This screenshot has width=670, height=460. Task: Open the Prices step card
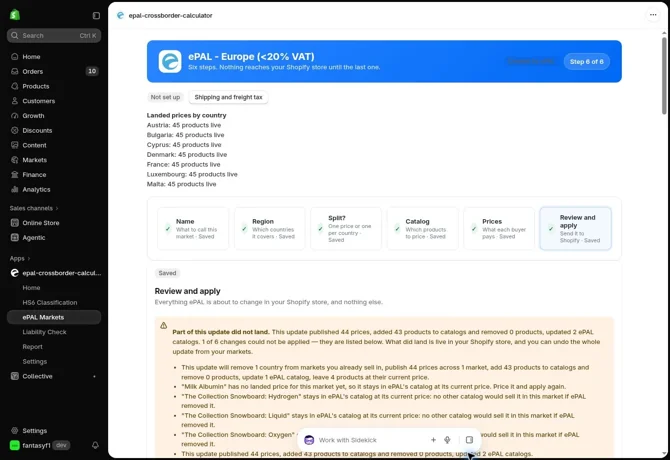pyautogui.click(x=499, y=229)
